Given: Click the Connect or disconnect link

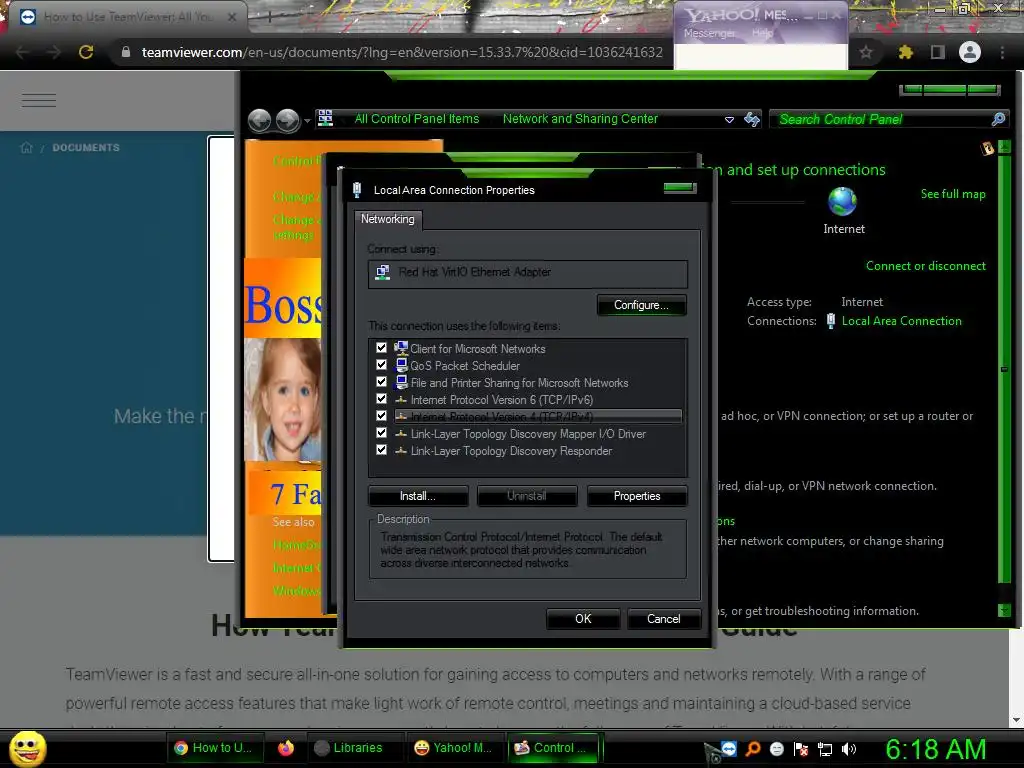Looking at the screenshot, I should (x=925, y=266).
